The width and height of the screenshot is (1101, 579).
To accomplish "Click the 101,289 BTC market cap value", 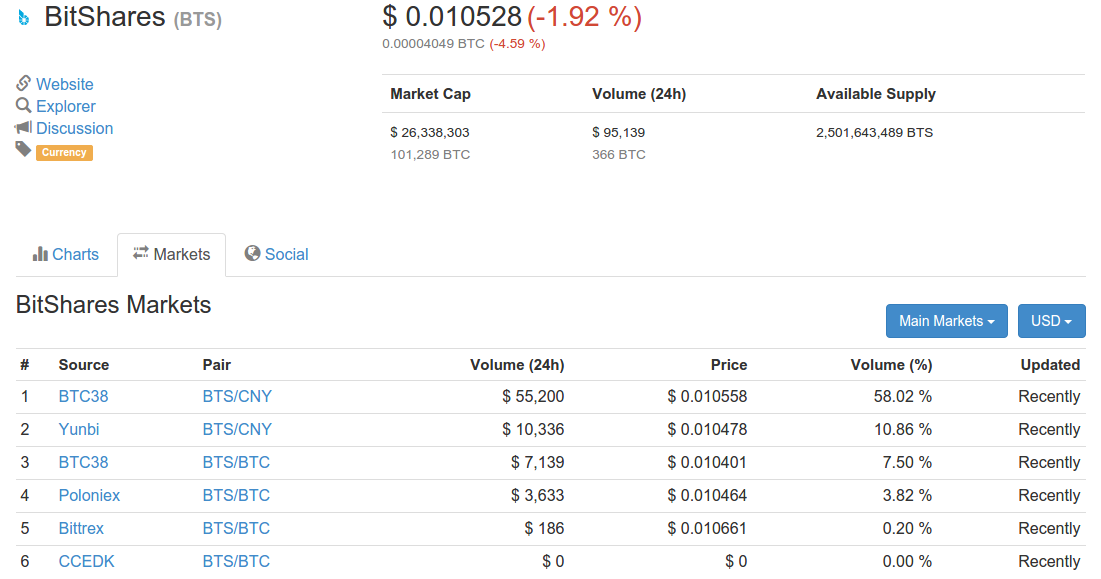I will [x=430, y=154].
